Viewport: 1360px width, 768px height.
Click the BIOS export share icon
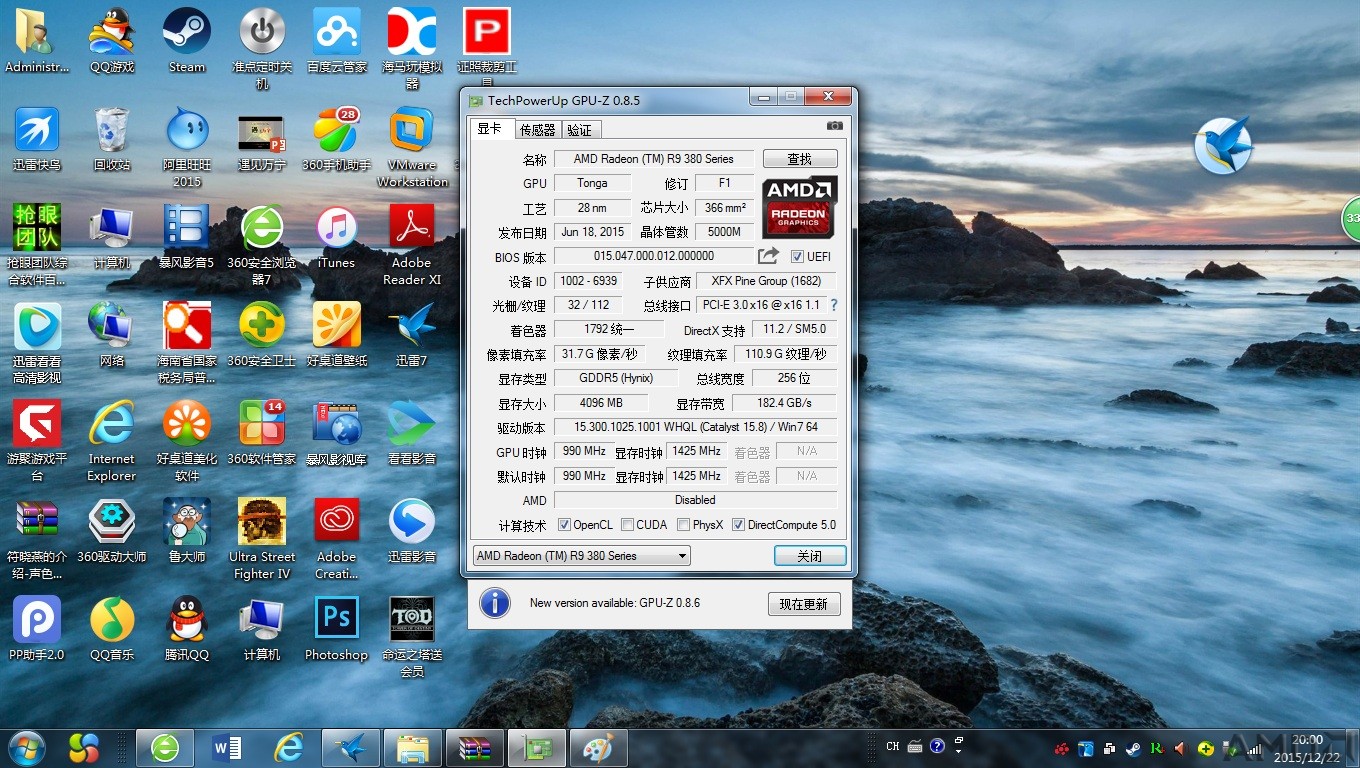tap(768, 256)
